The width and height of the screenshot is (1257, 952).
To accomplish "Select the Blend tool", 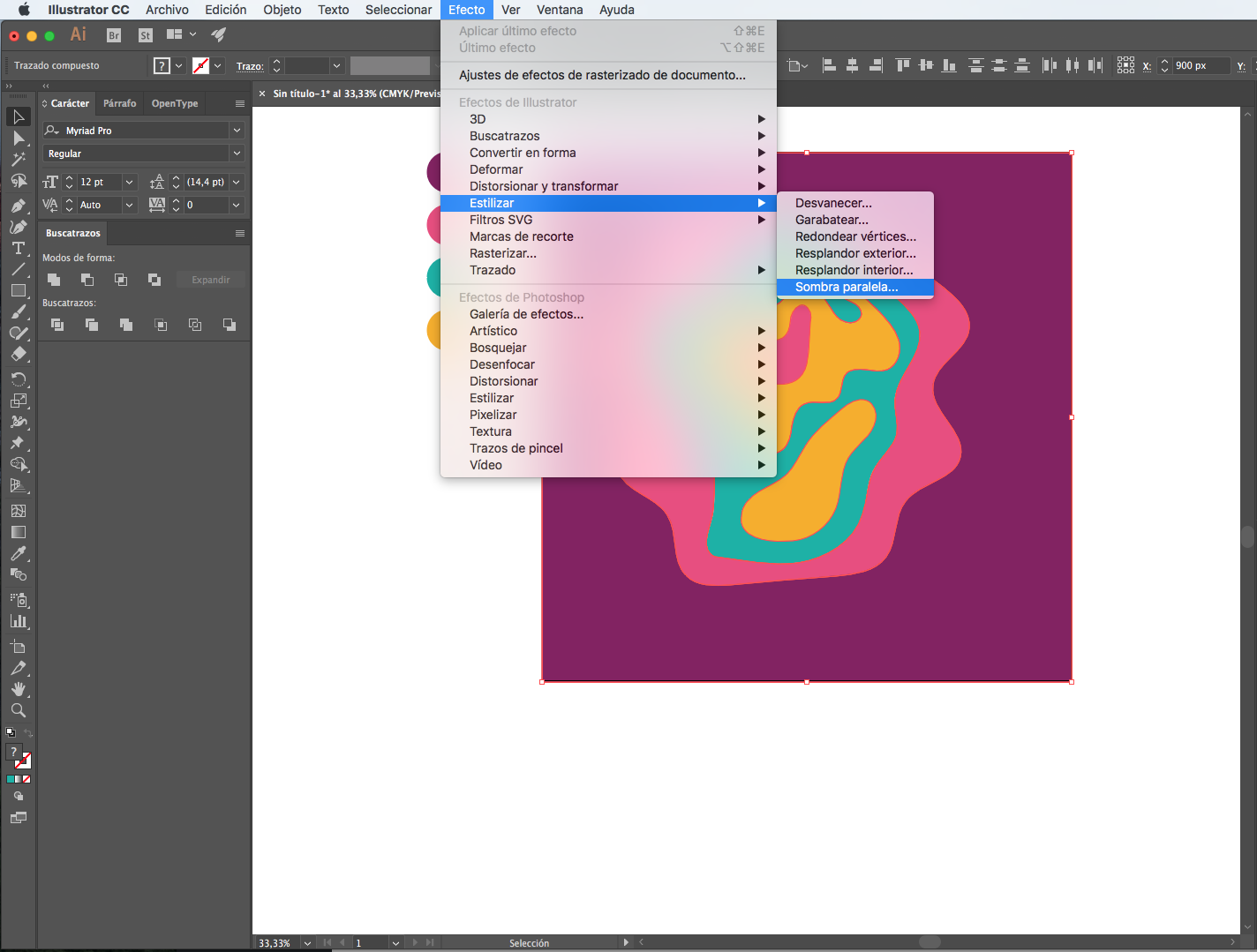I will 18,574.
